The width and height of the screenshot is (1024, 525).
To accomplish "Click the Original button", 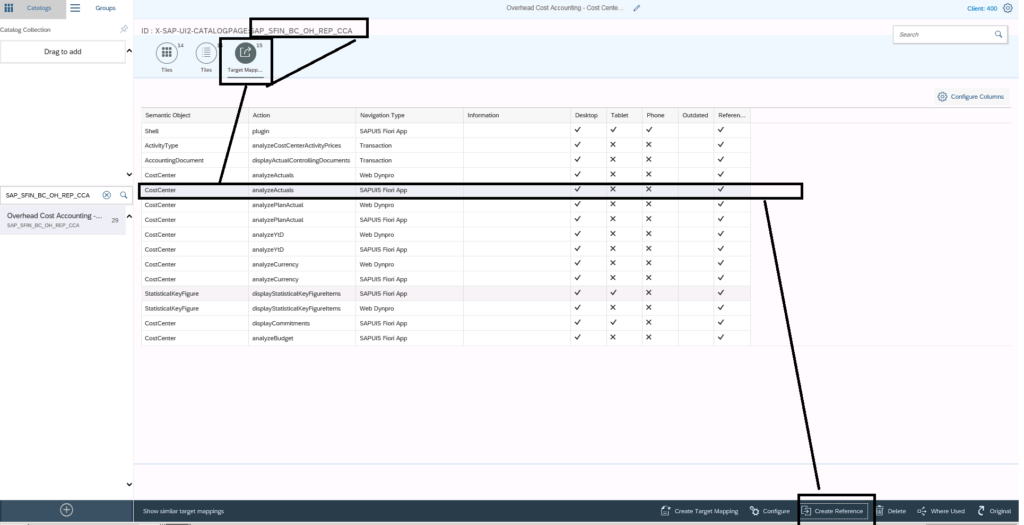I will click(994, 511).
